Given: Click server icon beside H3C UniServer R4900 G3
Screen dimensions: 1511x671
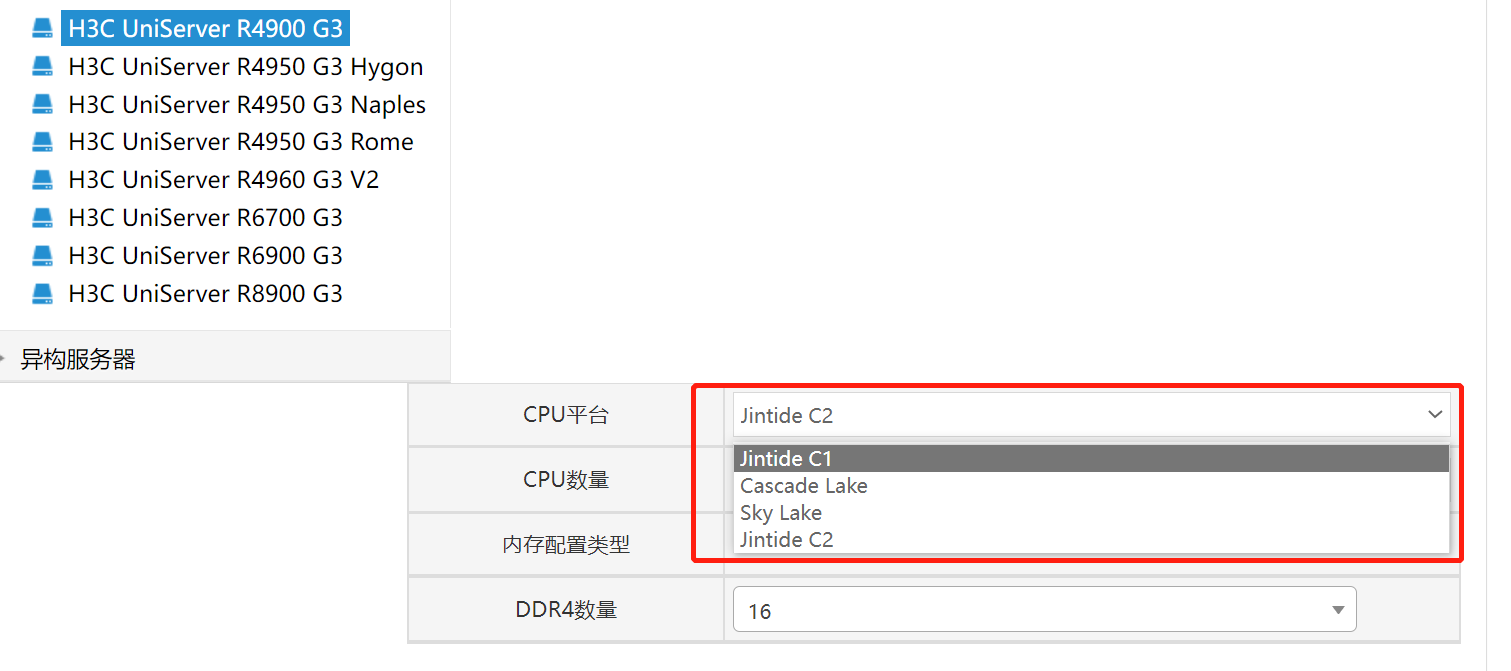Looking at the screenshot, I should point(42,28).
